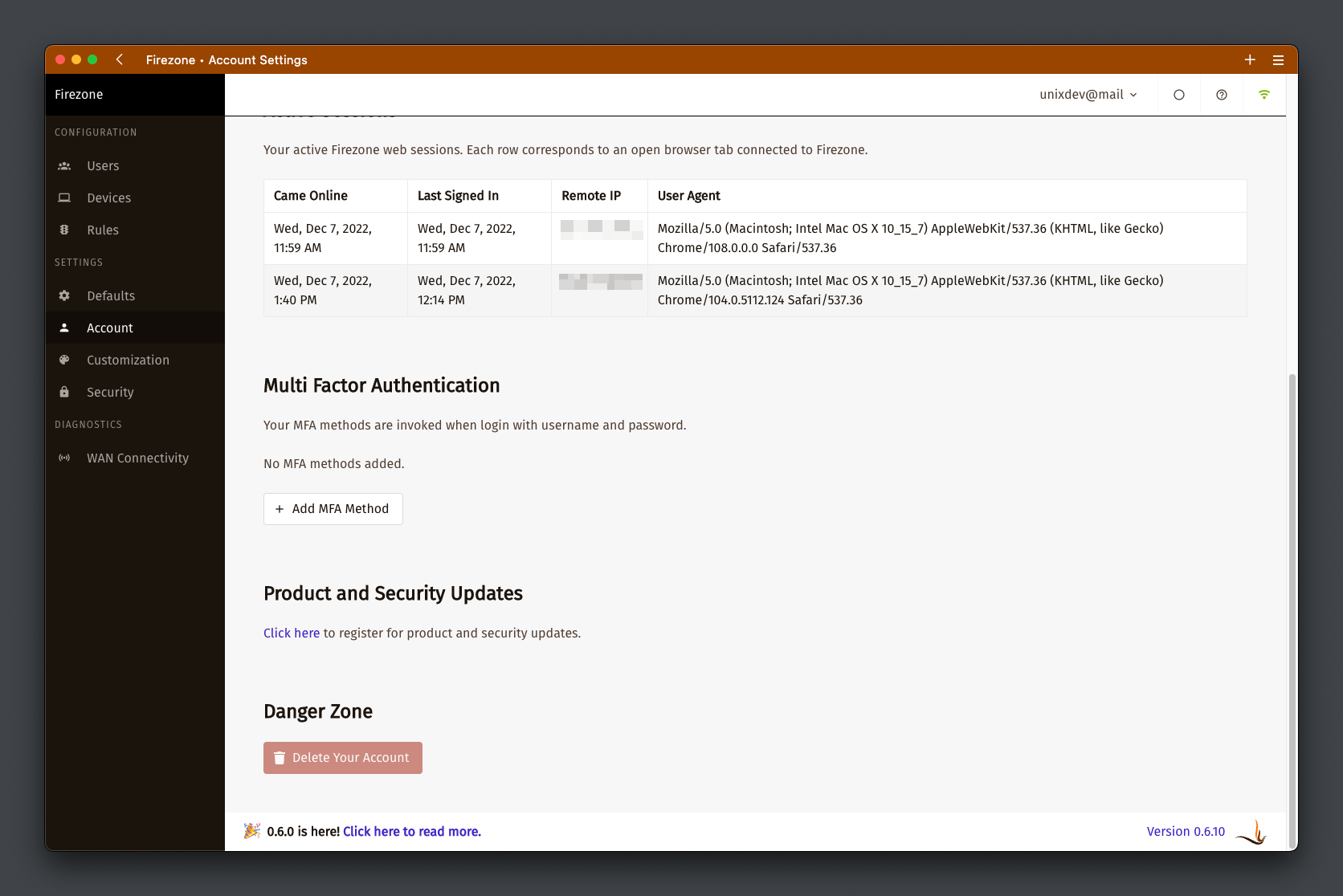Click the circle icon in top header
Image resolution: width=1343 pixels, height=896 pixels.
coord(1179,95)
